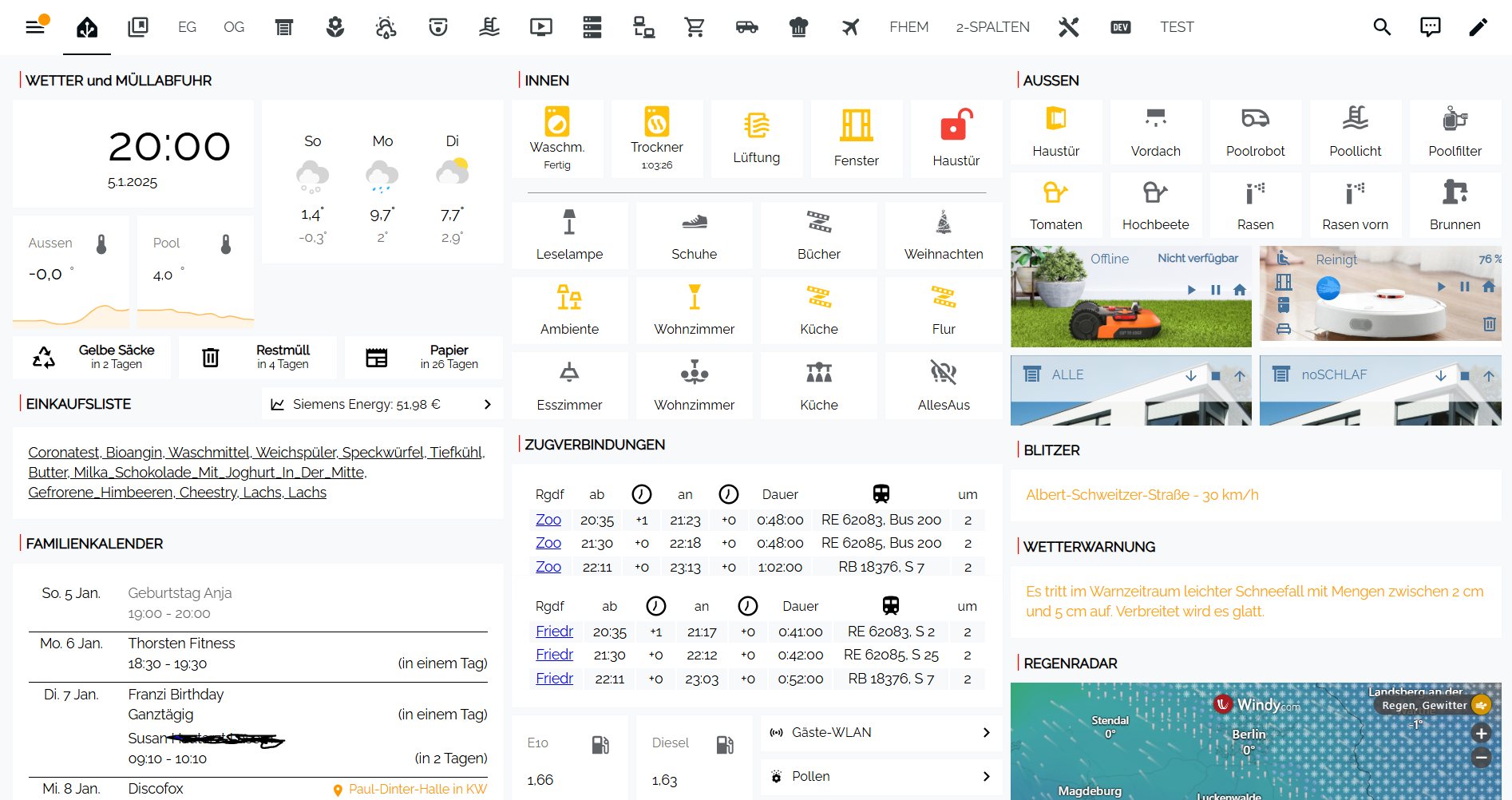Screen dimensions: 1512x800
Task: Open the chat message icon
Action: coord(1430,27)
